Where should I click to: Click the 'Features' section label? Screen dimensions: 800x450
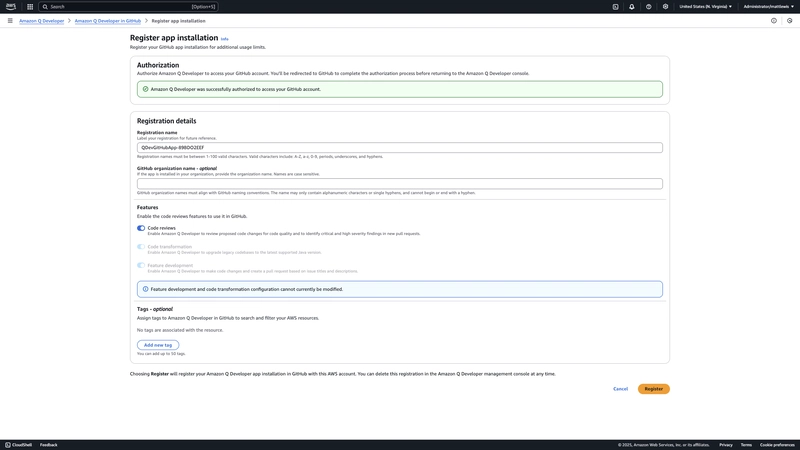click(147, 207)
